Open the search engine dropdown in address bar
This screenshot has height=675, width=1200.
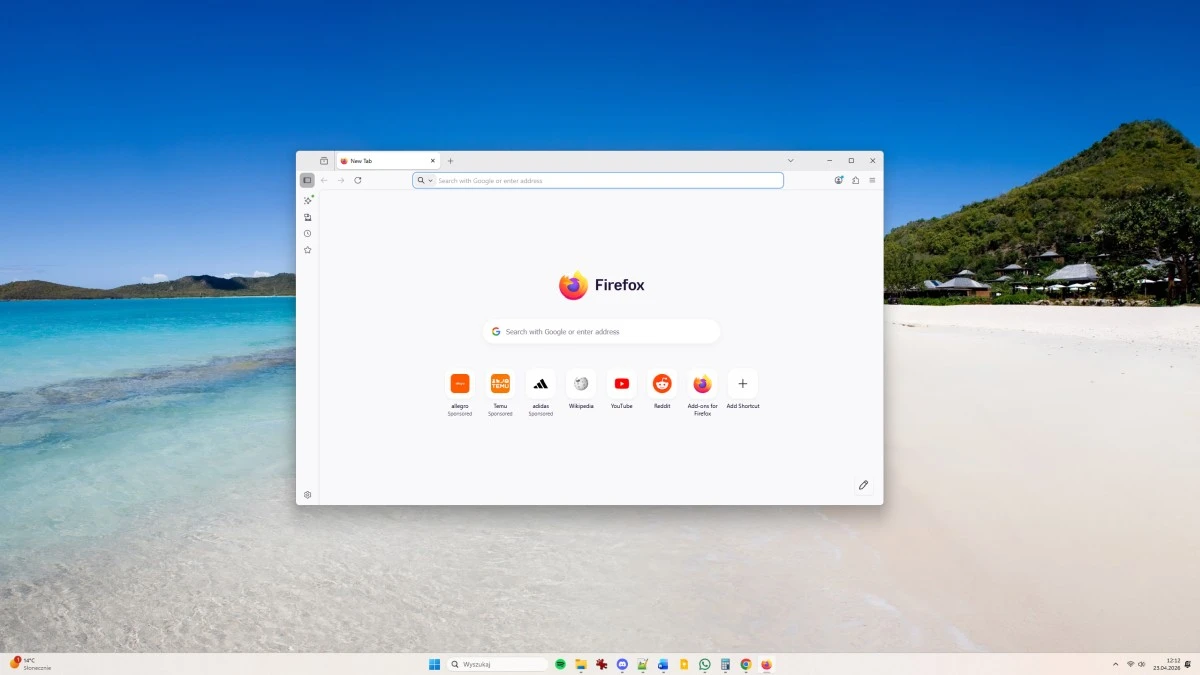click(x=429, y=180)
